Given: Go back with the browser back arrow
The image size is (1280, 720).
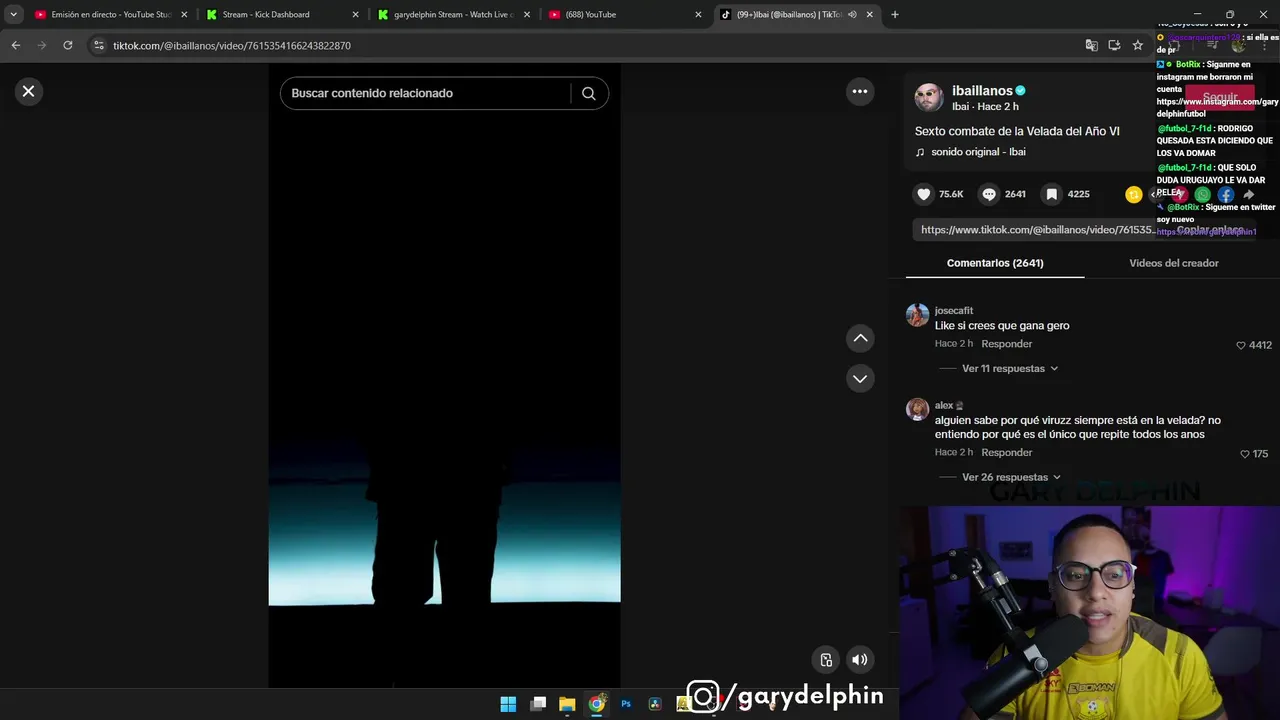Looking at the screenshot, I should tap(16, 45).
